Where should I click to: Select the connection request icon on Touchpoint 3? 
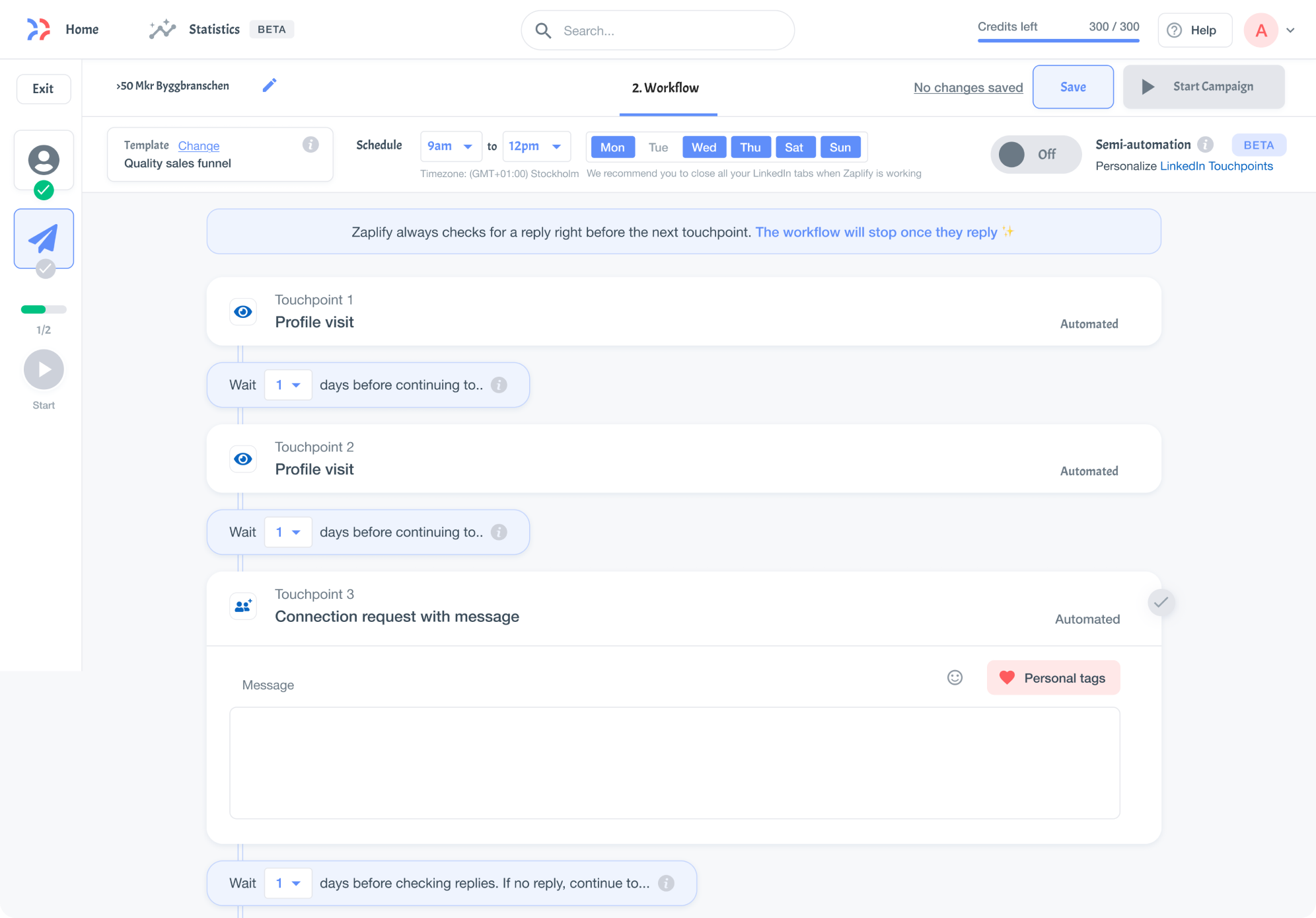pos(242,606)
